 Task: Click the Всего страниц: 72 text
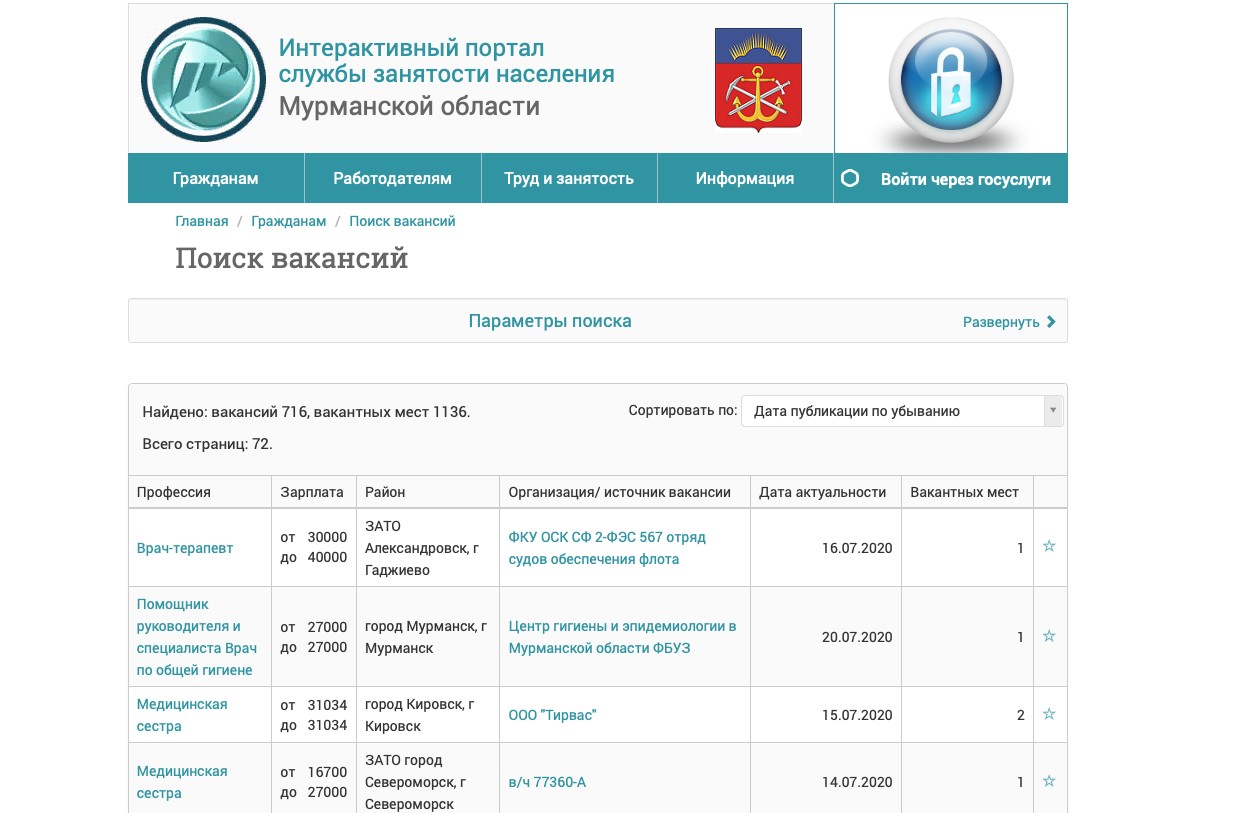207,444
